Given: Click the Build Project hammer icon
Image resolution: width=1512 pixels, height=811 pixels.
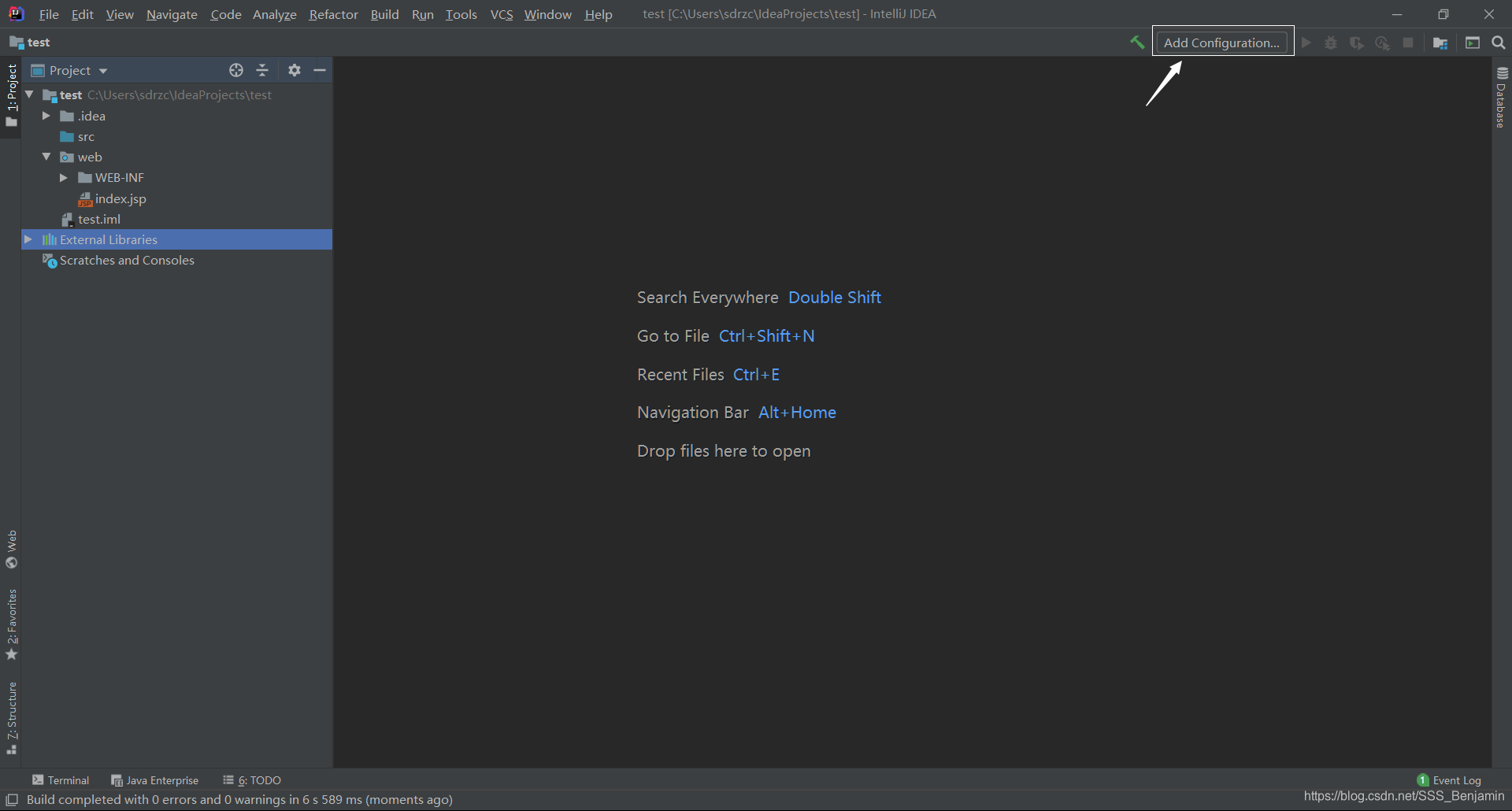Looking at the screenshot, I should coord(1137,43).
